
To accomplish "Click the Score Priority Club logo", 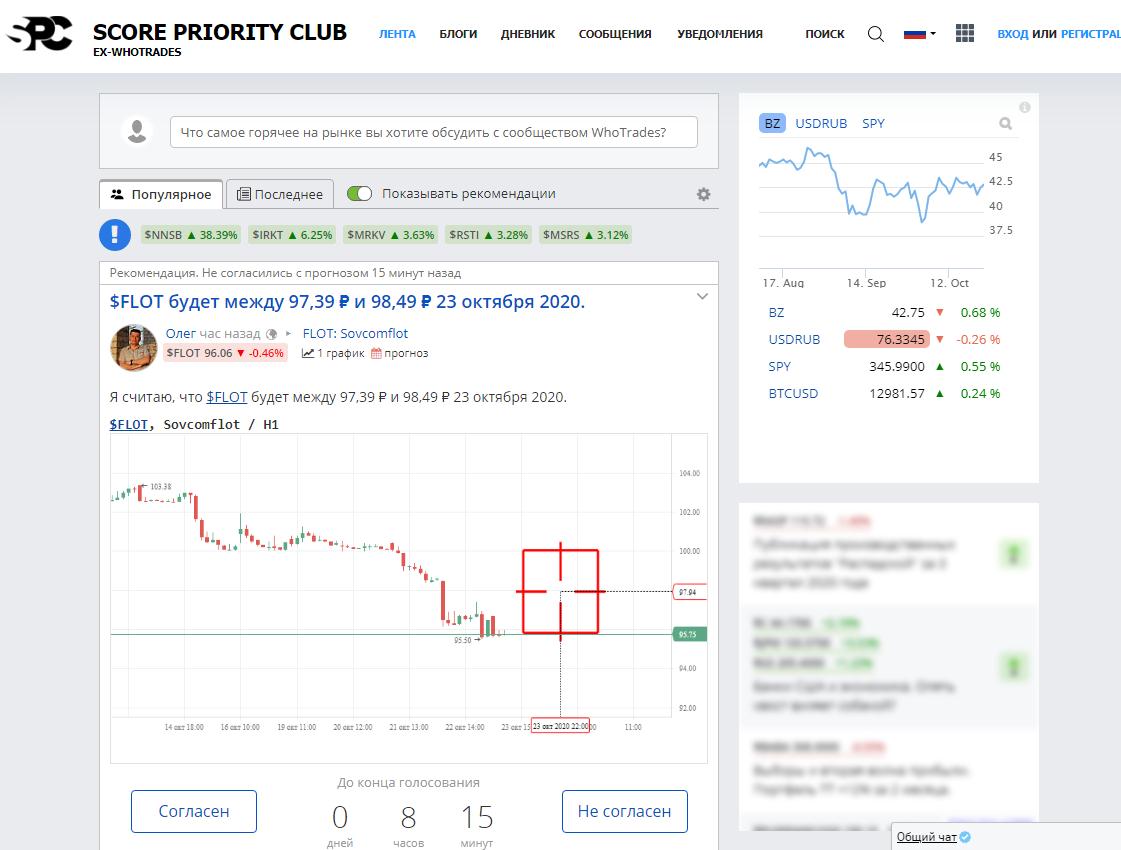I will [x=40, y=35].
